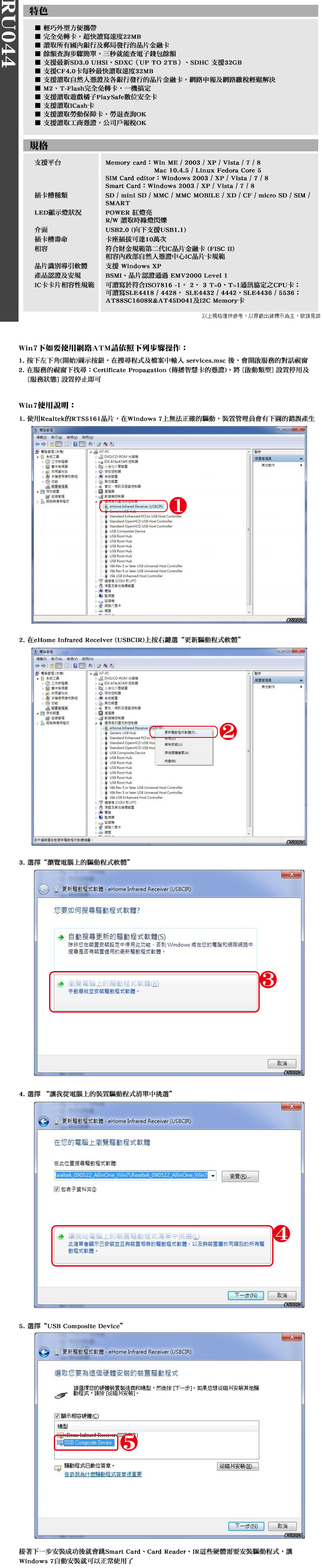Toggle the 顯示相容硬體 checkbox

(x=57, y=1415)
